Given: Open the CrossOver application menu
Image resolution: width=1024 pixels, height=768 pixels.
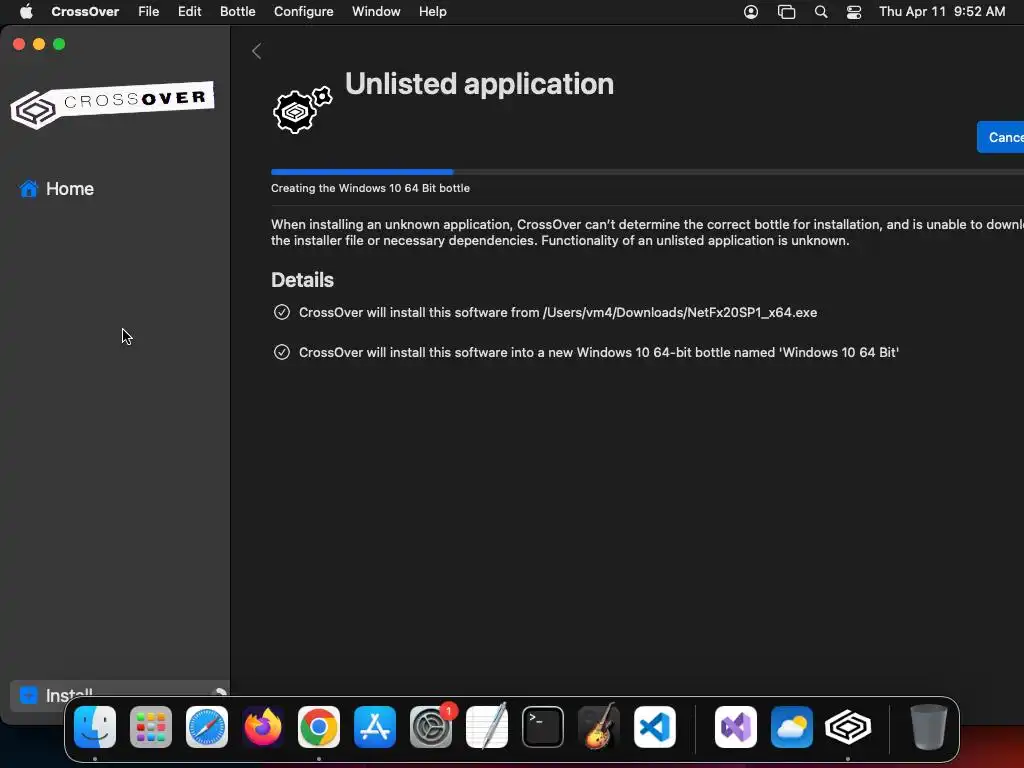Looking at the screenshot, I should [x=85, y=12].
